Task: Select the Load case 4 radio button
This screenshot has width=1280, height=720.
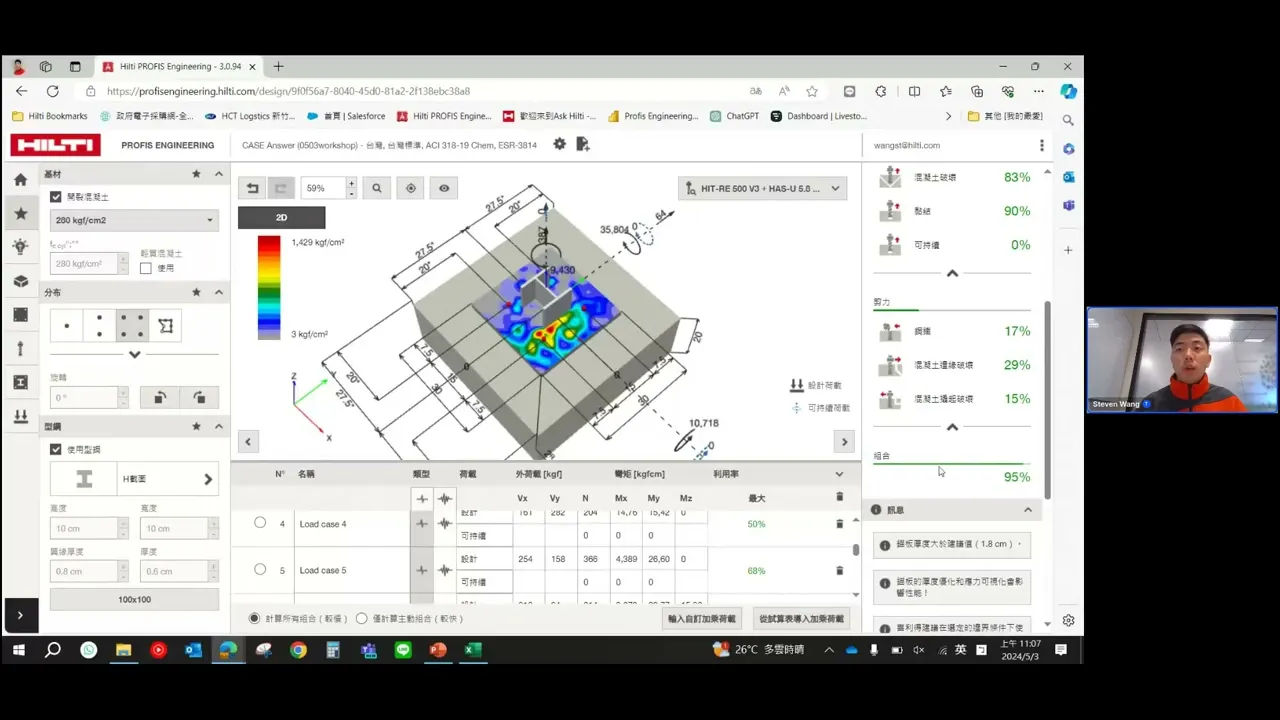Action: [x=260, y=523]
